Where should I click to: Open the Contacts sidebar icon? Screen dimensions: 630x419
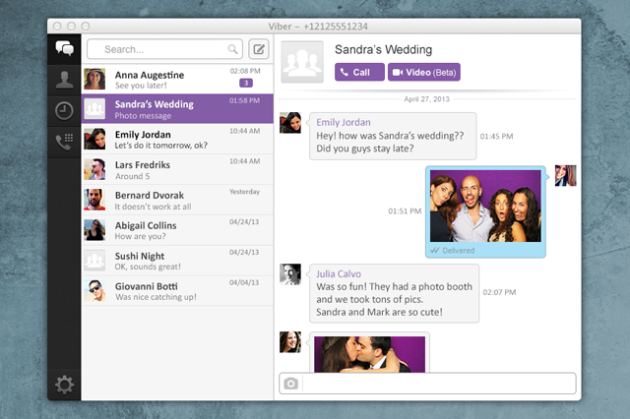(64, 79)
